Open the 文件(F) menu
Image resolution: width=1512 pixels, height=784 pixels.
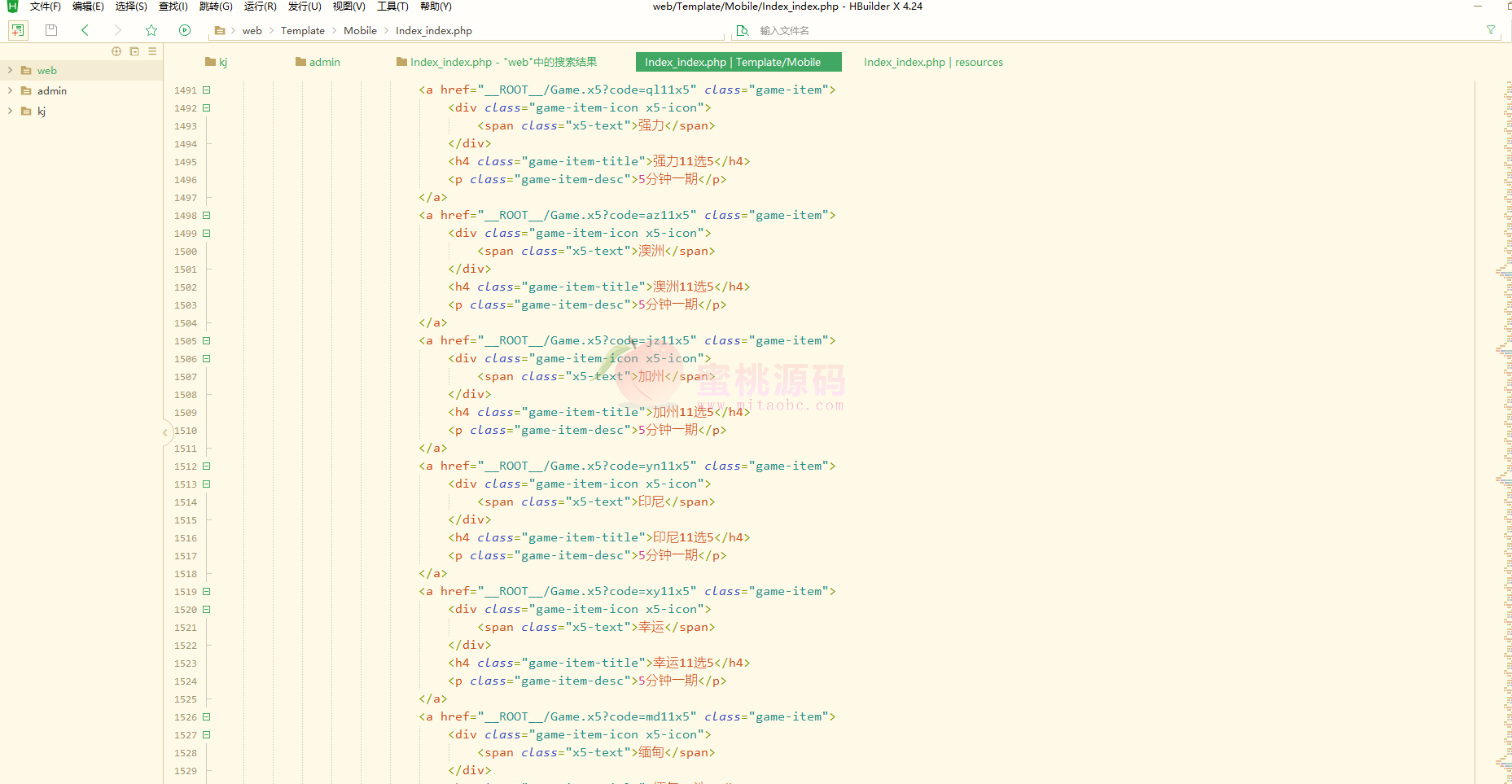coord(45,7)
